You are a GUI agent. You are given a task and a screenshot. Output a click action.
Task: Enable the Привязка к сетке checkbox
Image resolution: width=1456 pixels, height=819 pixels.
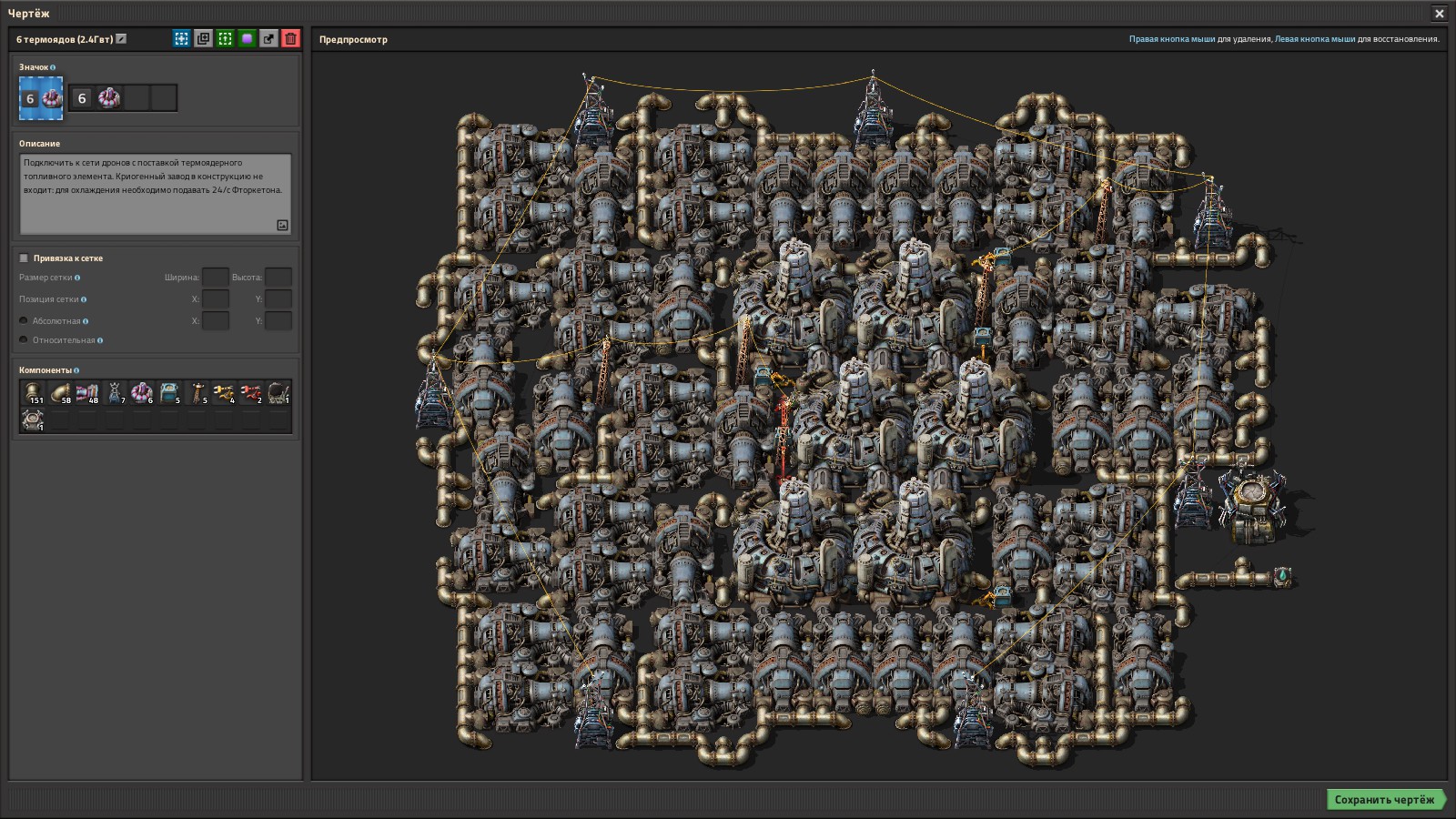point(25,258)
